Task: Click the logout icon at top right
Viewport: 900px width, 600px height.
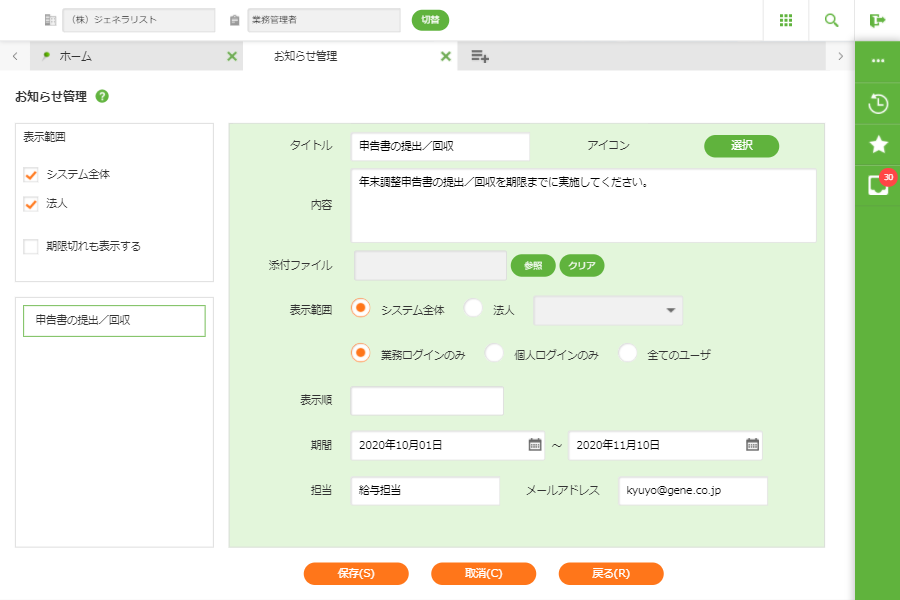Action: (x=877, y=20)
